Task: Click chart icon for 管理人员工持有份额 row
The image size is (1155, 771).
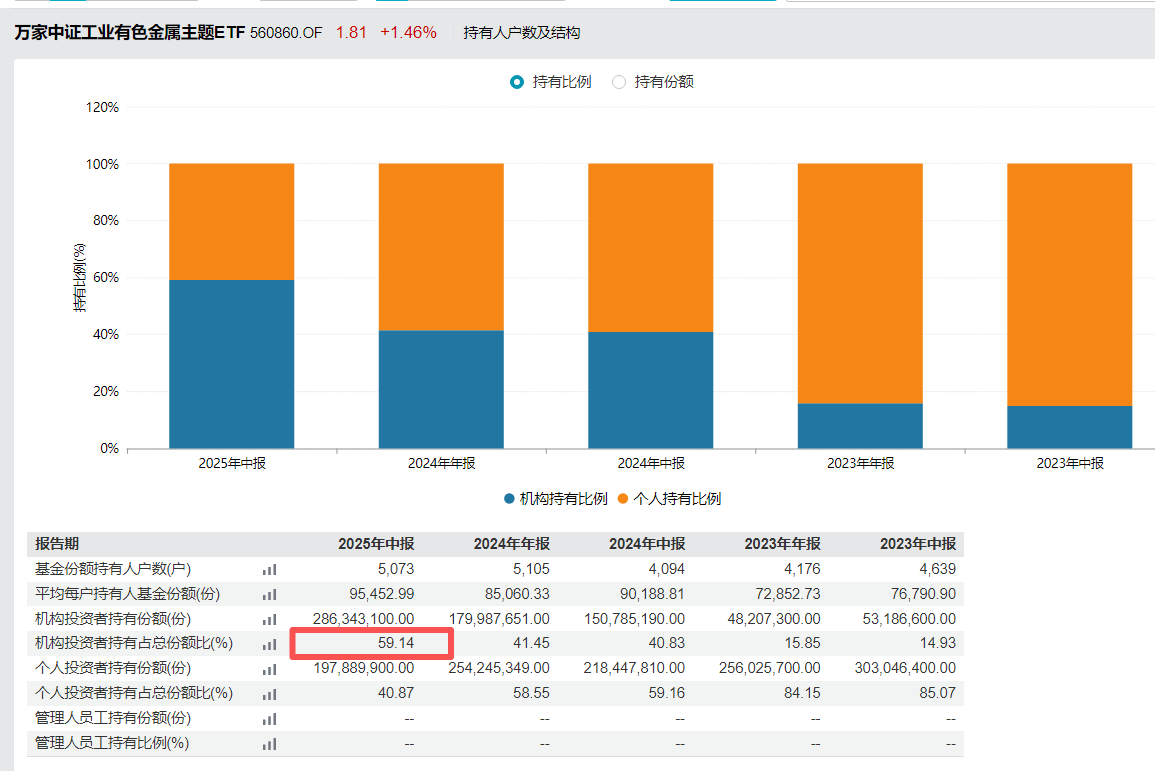Action: pyautogui.click(x=269, y=718)
